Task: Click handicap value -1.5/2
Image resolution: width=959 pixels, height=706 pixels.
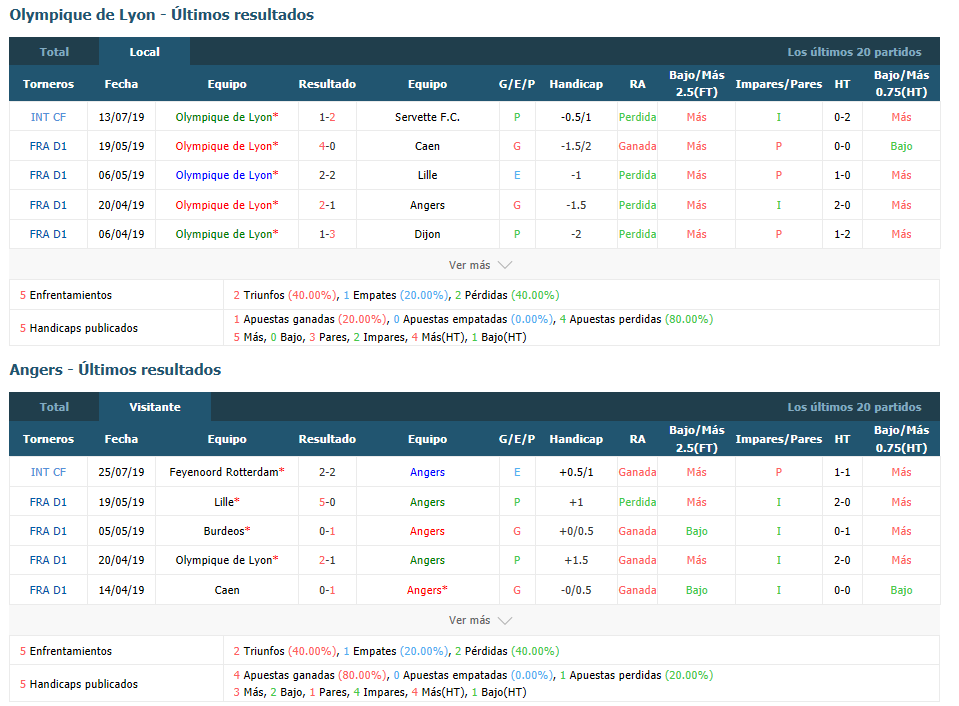Action: (x=576, y=146)
